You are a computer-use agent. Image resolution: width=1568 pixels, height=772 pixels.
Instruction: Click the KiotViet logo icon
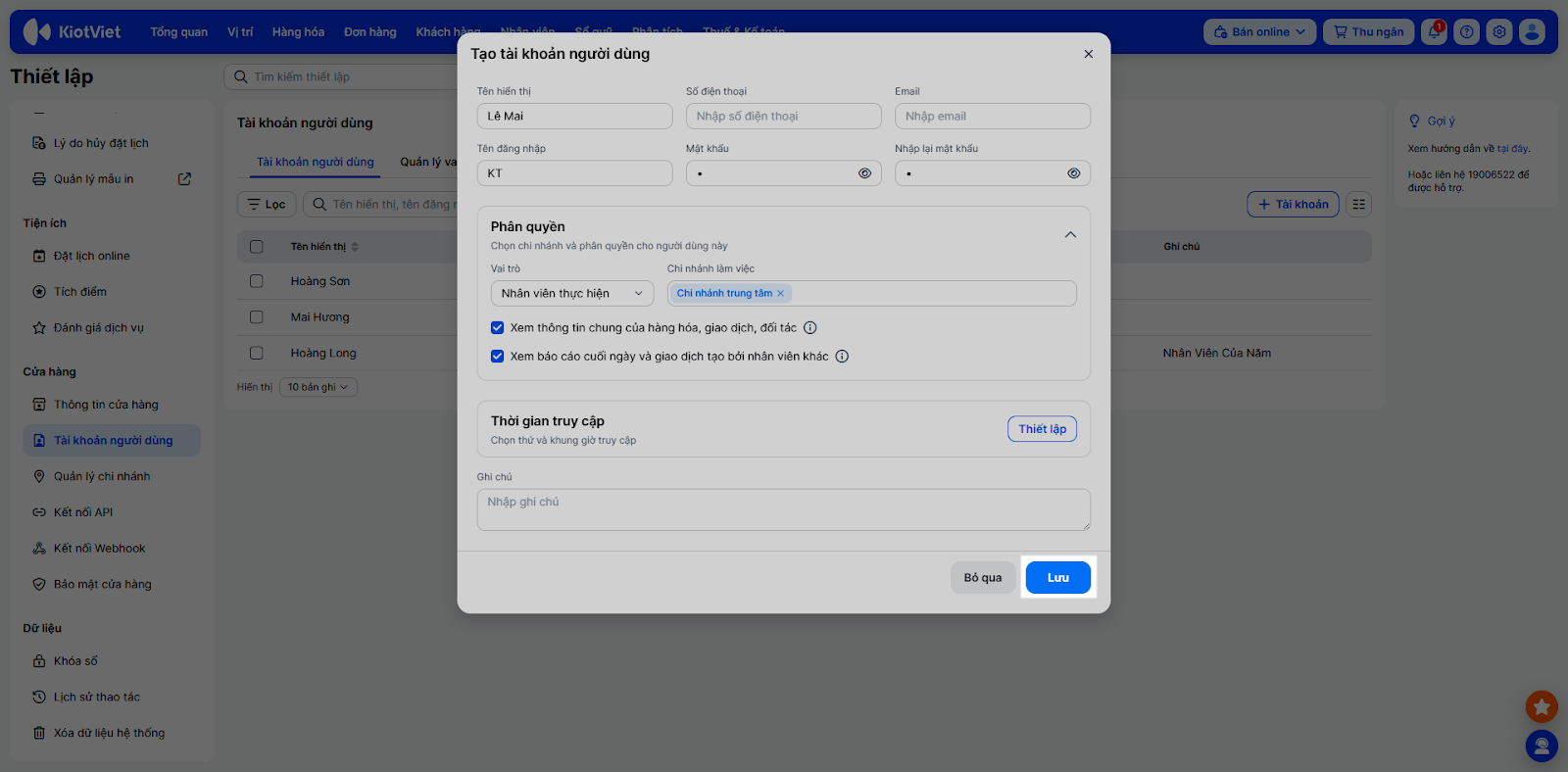click(x=37, y=32)
